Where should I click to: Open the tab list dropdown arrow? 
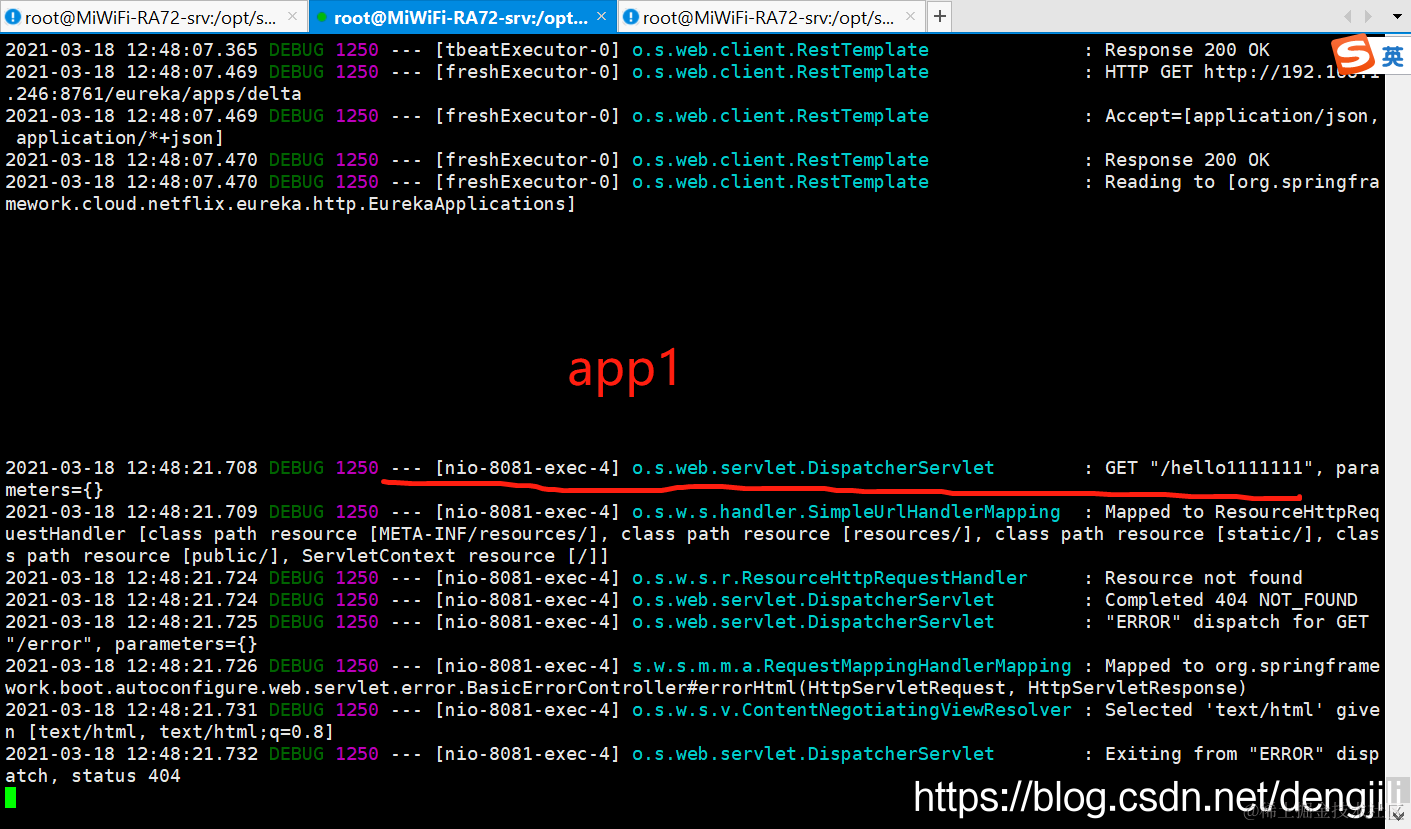pyautogui.click(x=1399, y=17)
